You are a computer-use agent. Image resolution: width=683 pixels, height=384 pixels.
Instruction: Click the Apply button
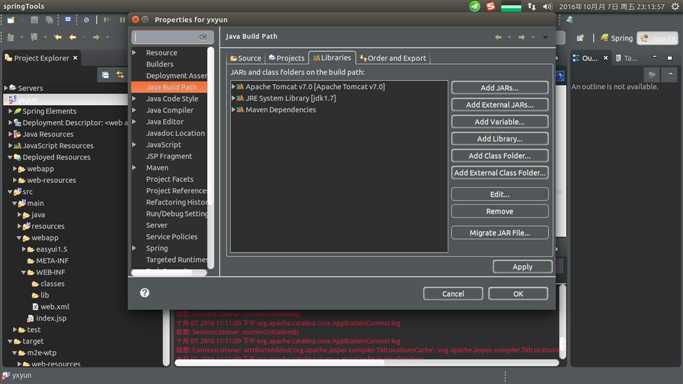coord(522,266)
